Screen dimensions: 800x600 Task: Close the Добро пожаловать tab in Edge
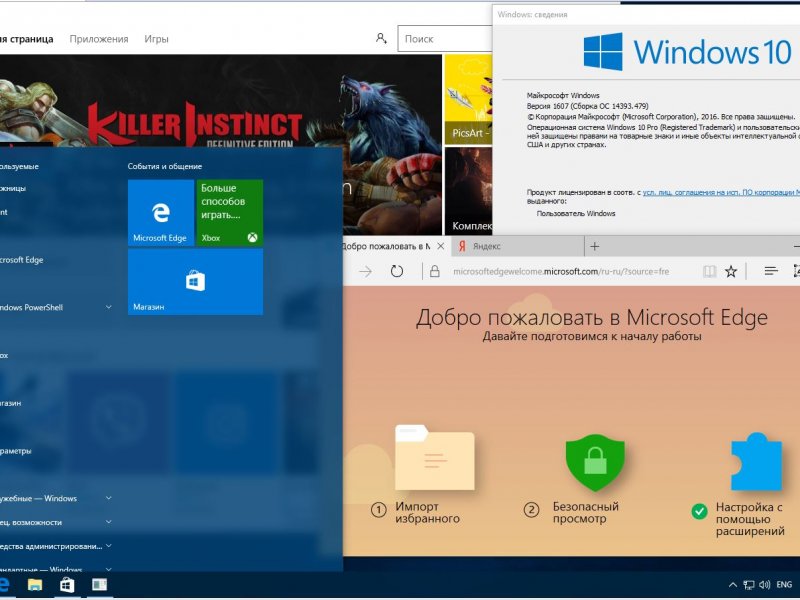pyautogui.click(x=440, y=246)
